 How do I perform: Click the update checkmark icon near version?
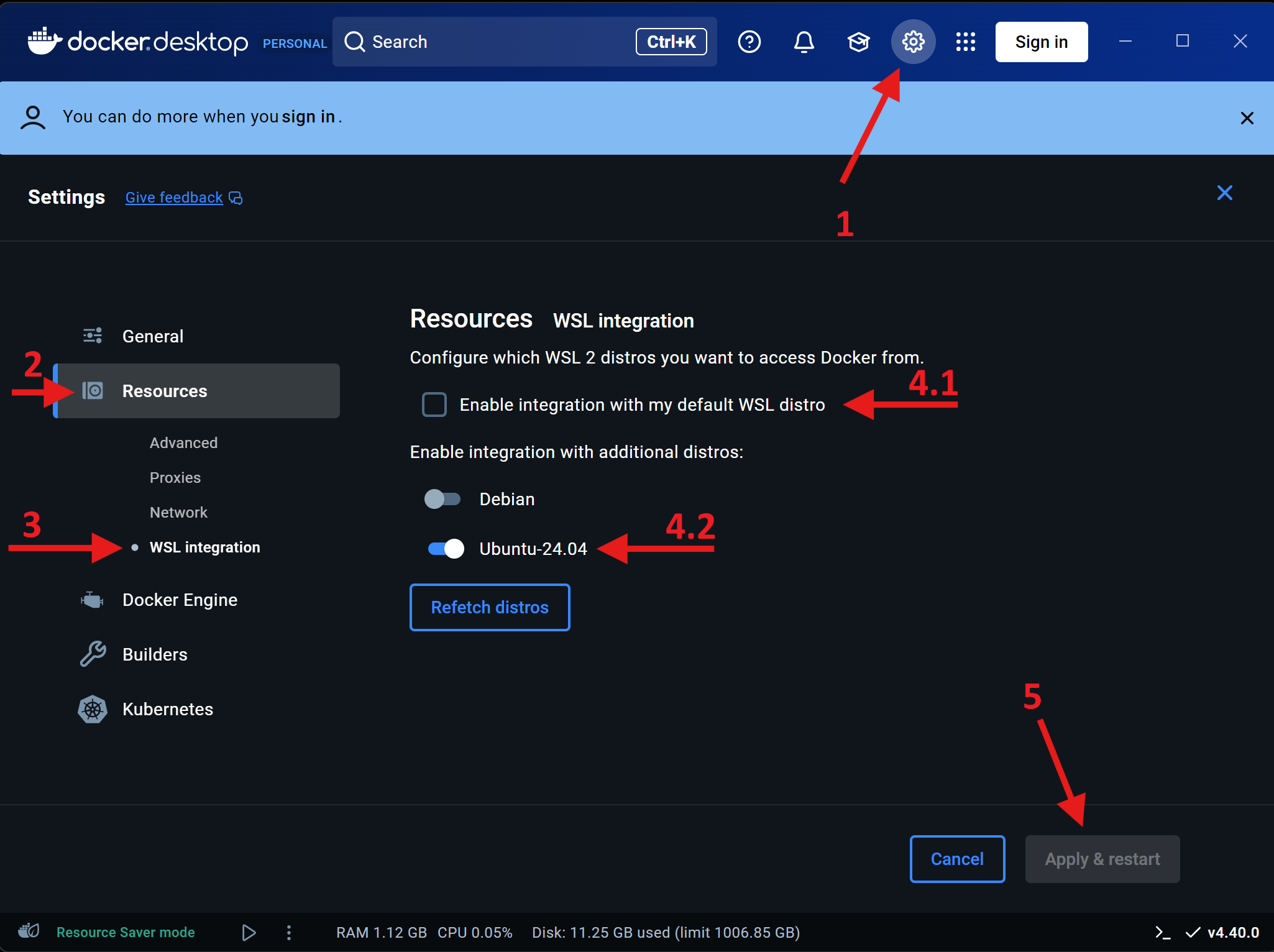[1193, 933]
